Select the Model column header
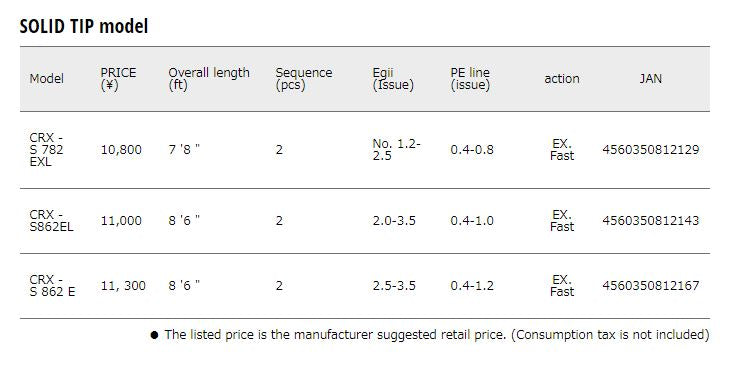This screenshot has width=744, height=380. click(46, 79)
